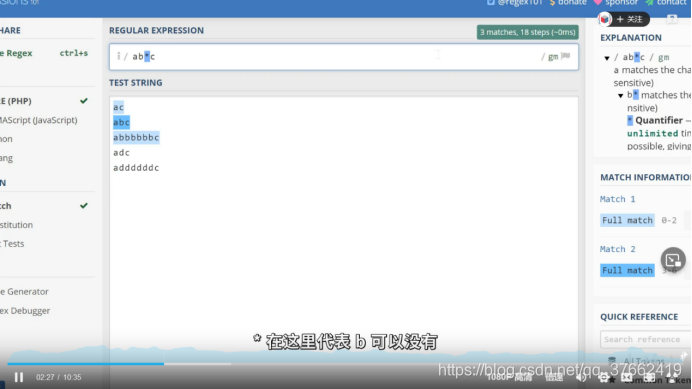
Task: Open the sponsor link
Action: (x=616, y=3)
